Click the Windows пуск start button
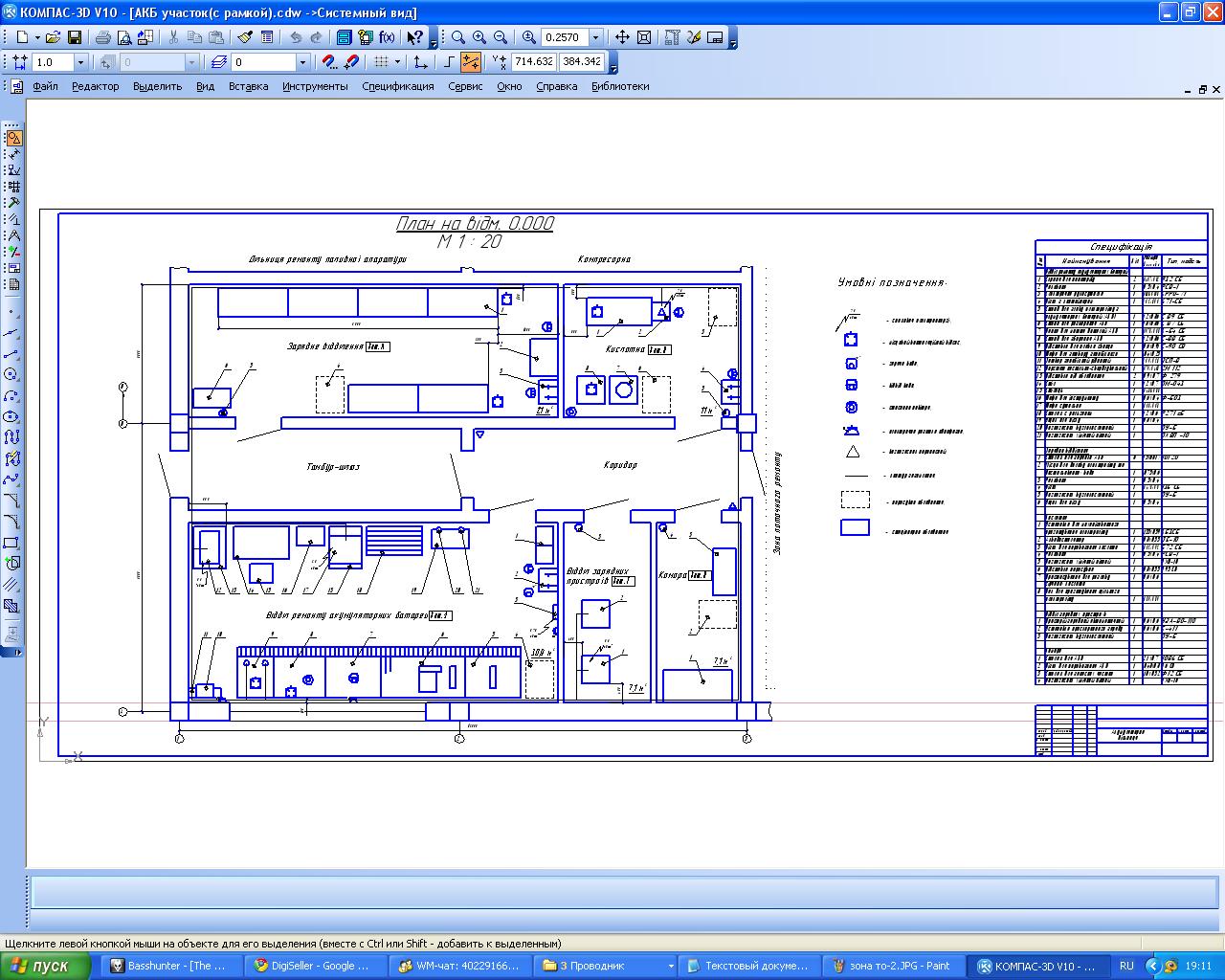Screen dimensions: 1225x980 (45, 966)
